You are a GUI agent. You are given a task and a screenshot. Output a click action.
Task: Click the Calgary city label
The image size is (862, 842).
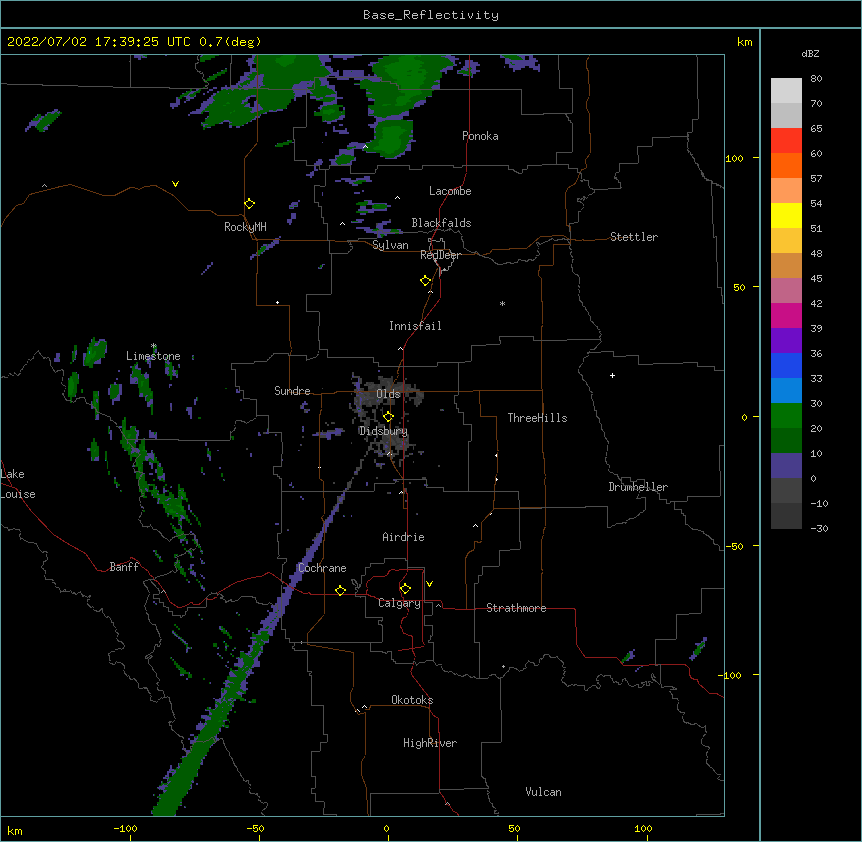pos(399,603)
